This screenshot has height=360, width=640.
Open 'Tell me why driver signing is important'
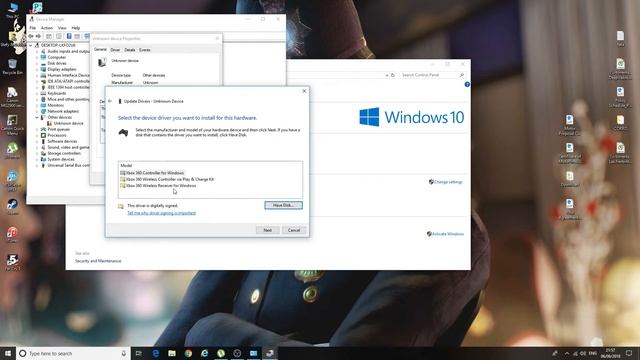tap(162, 213)
